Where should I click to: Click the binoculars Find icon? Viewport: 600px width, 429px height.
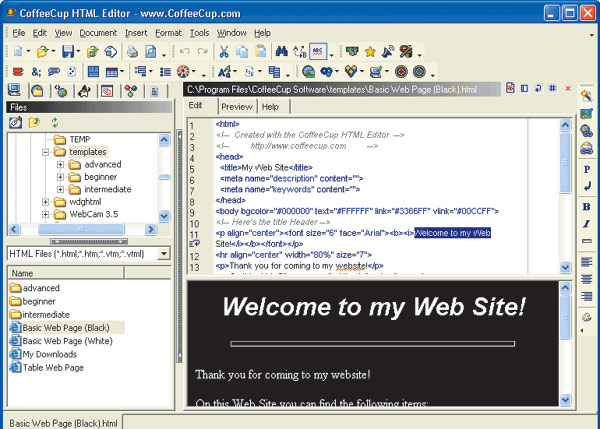(282, 51)
